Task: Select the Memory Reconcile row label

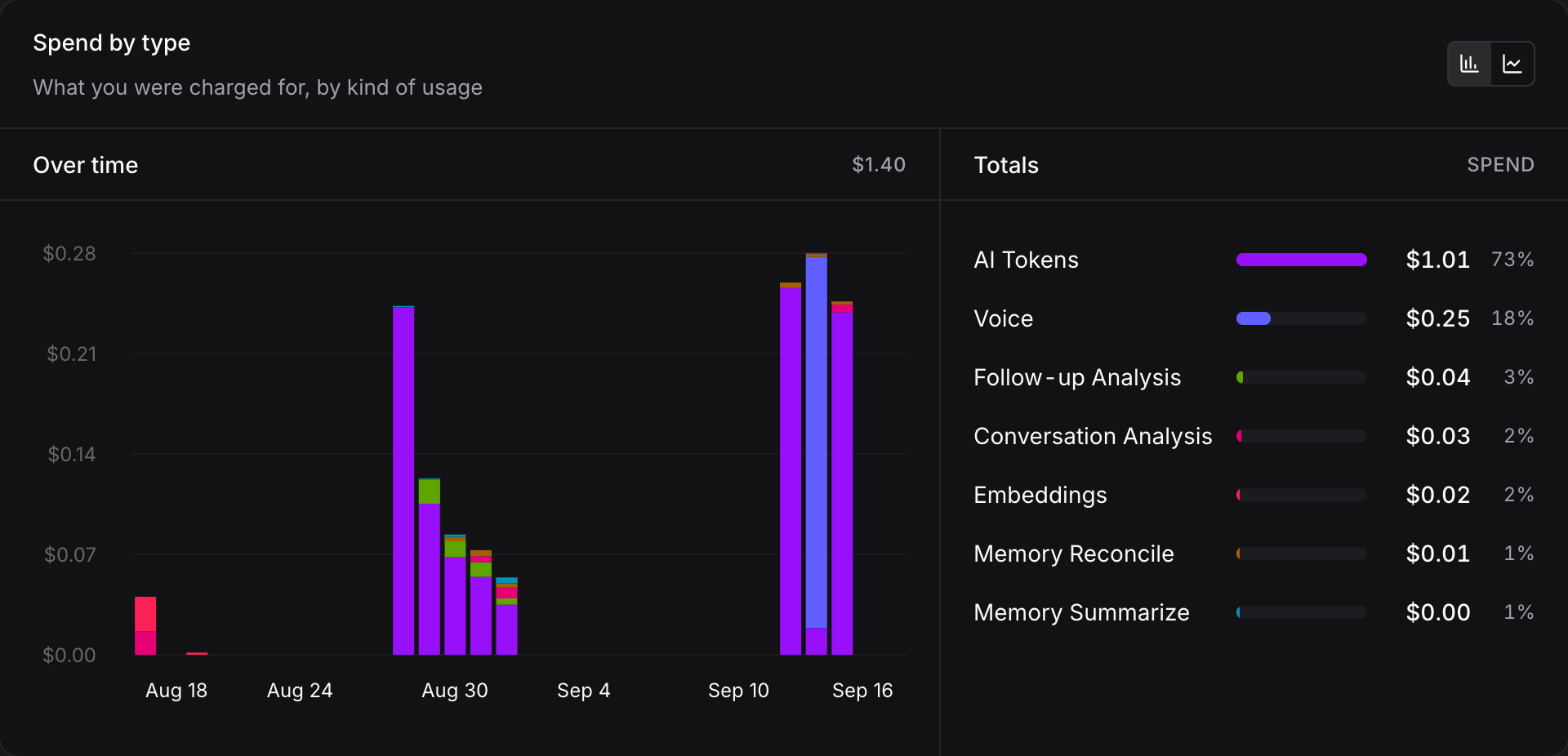Action: pos(1074,554)
